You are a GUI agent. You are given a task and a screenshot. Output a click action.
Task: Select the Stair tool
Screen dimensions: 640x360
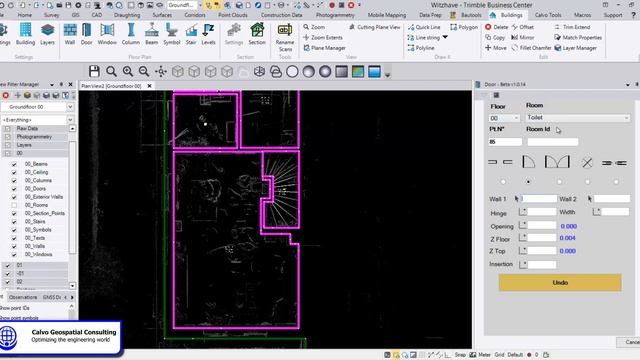click(x=191, y=34)
